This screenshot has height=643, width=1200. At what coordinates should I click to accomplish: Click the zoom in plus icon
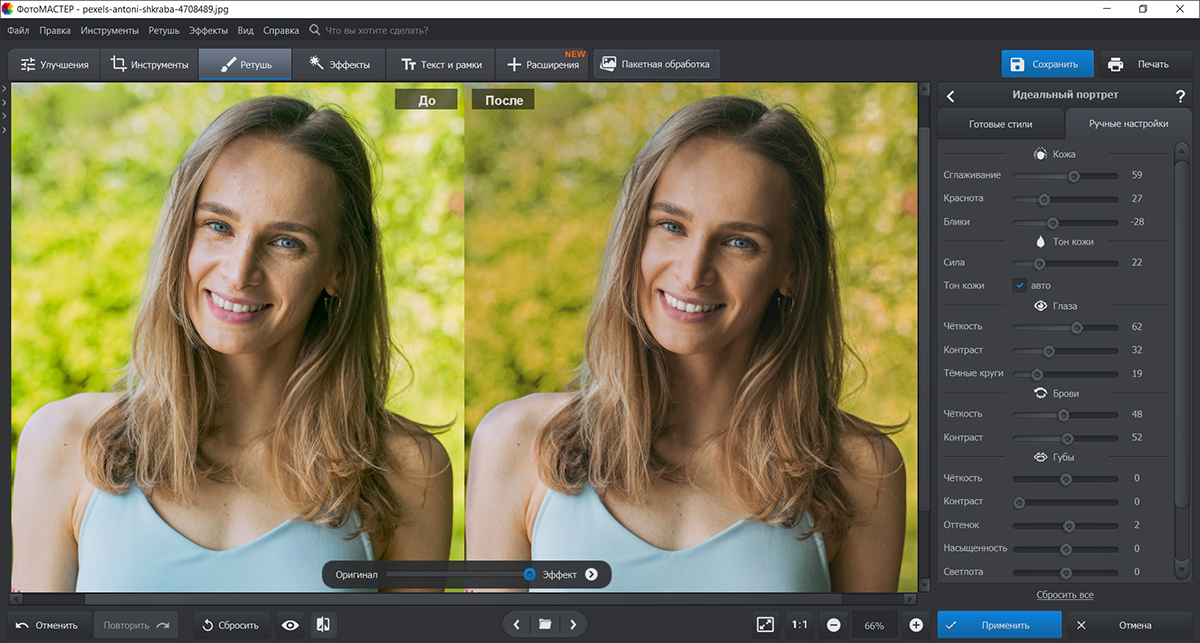(916, 625)
